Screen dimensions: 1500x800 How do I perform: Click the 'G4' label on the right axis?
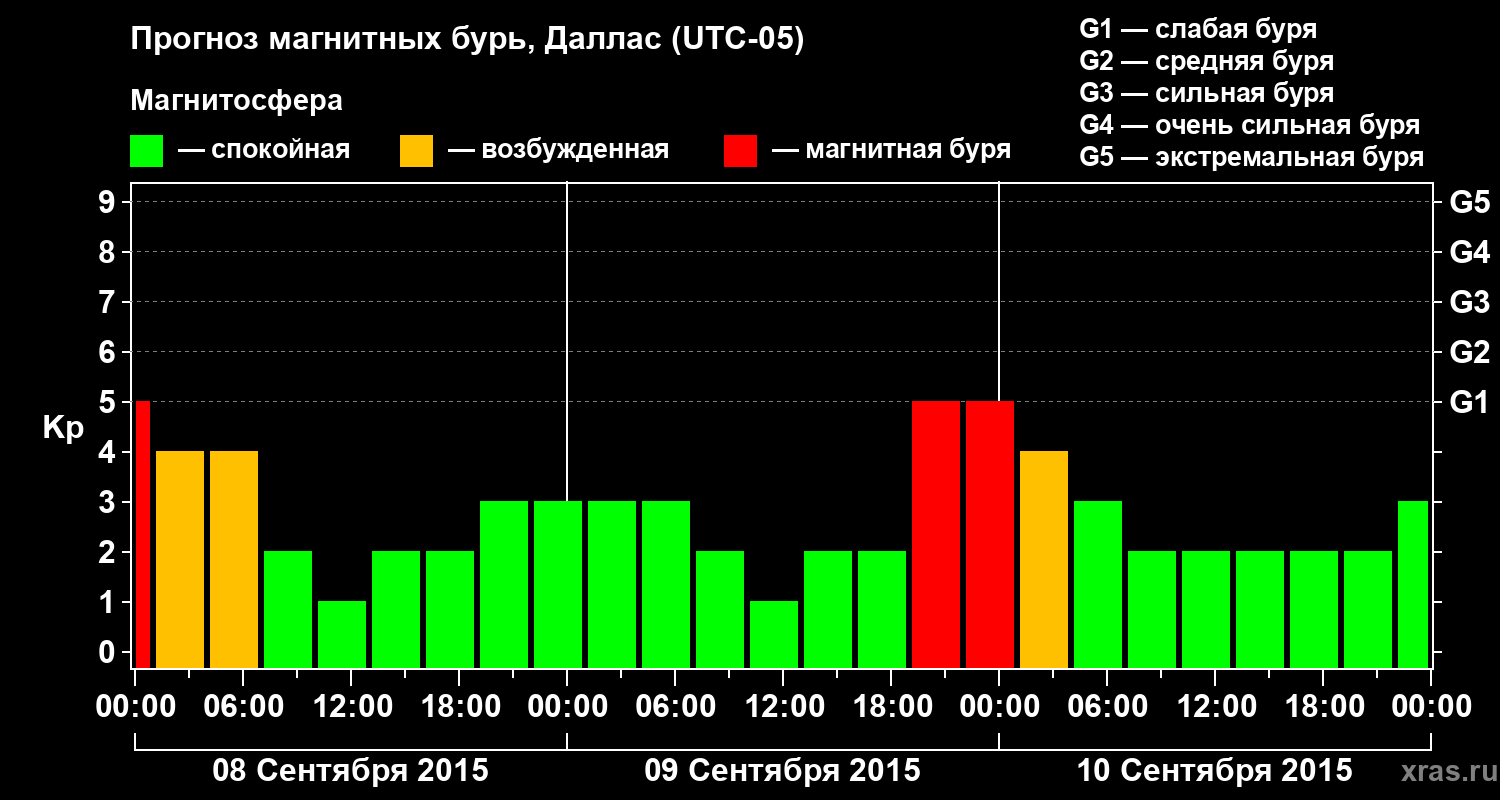click(1470, 252)
